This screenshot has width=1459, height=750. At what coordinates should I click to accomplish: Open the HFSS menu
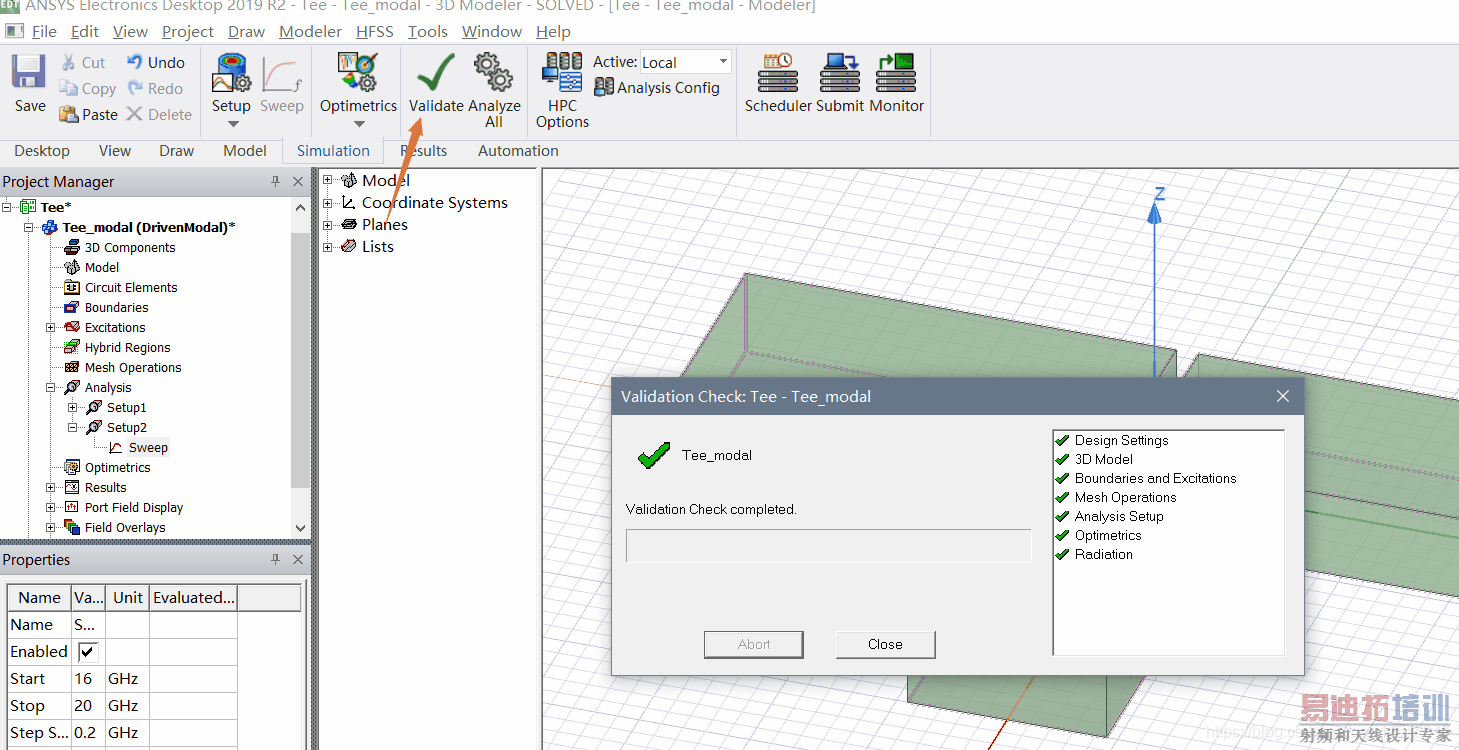click(375, 32)
